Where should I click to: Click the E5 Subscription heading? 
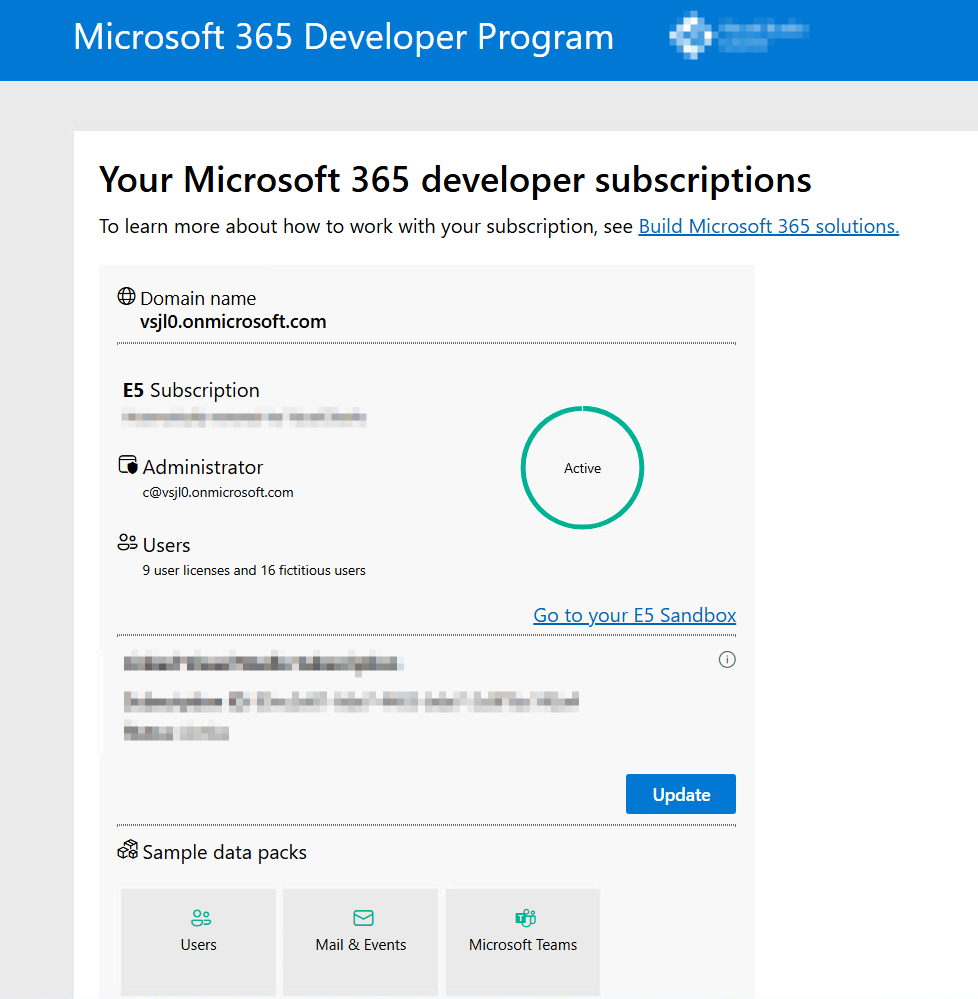[191, 390]
